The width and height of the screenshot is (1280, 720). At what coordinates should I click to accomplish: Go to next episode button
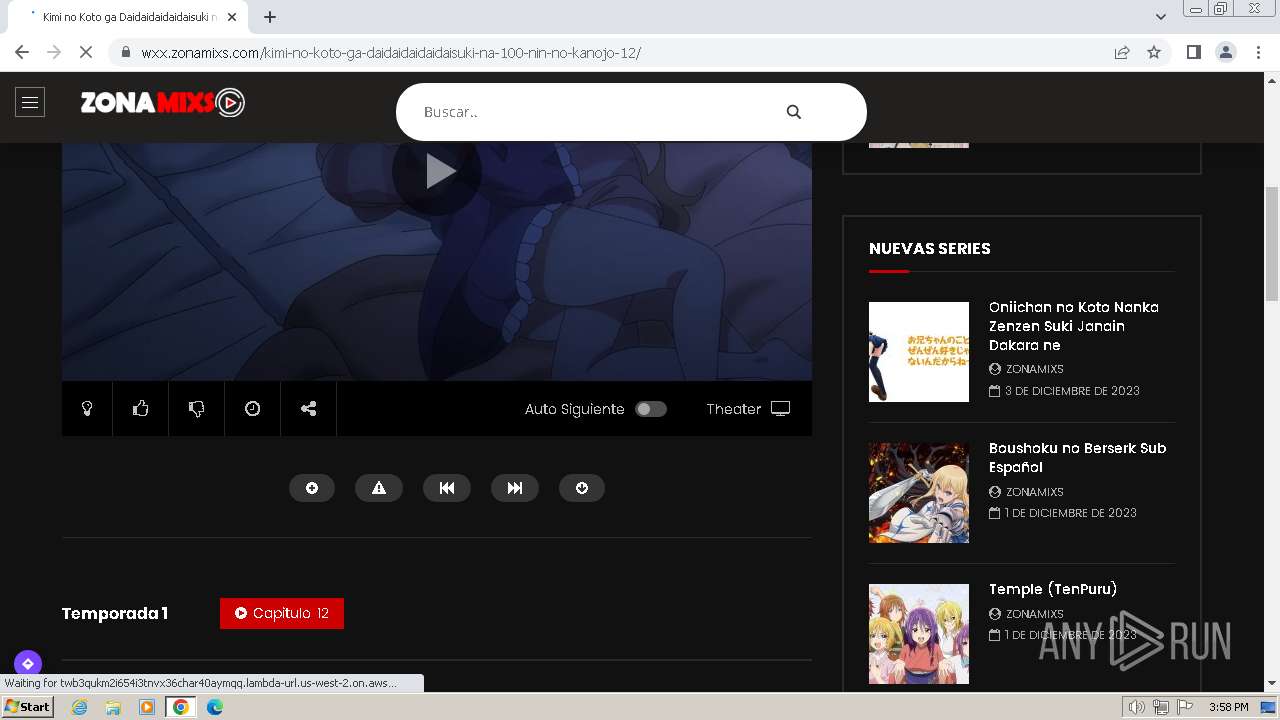tap(515, 488)
